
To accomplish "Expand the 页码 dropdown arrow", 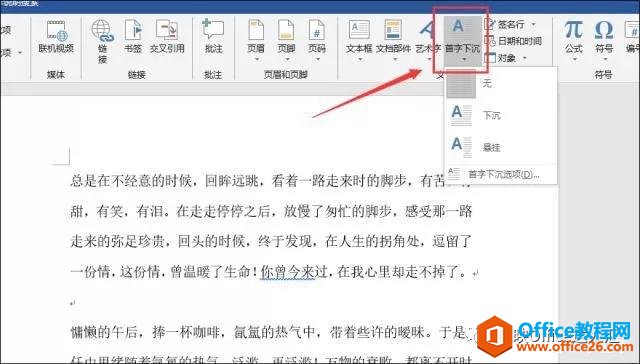I will [x=318, y=60].
